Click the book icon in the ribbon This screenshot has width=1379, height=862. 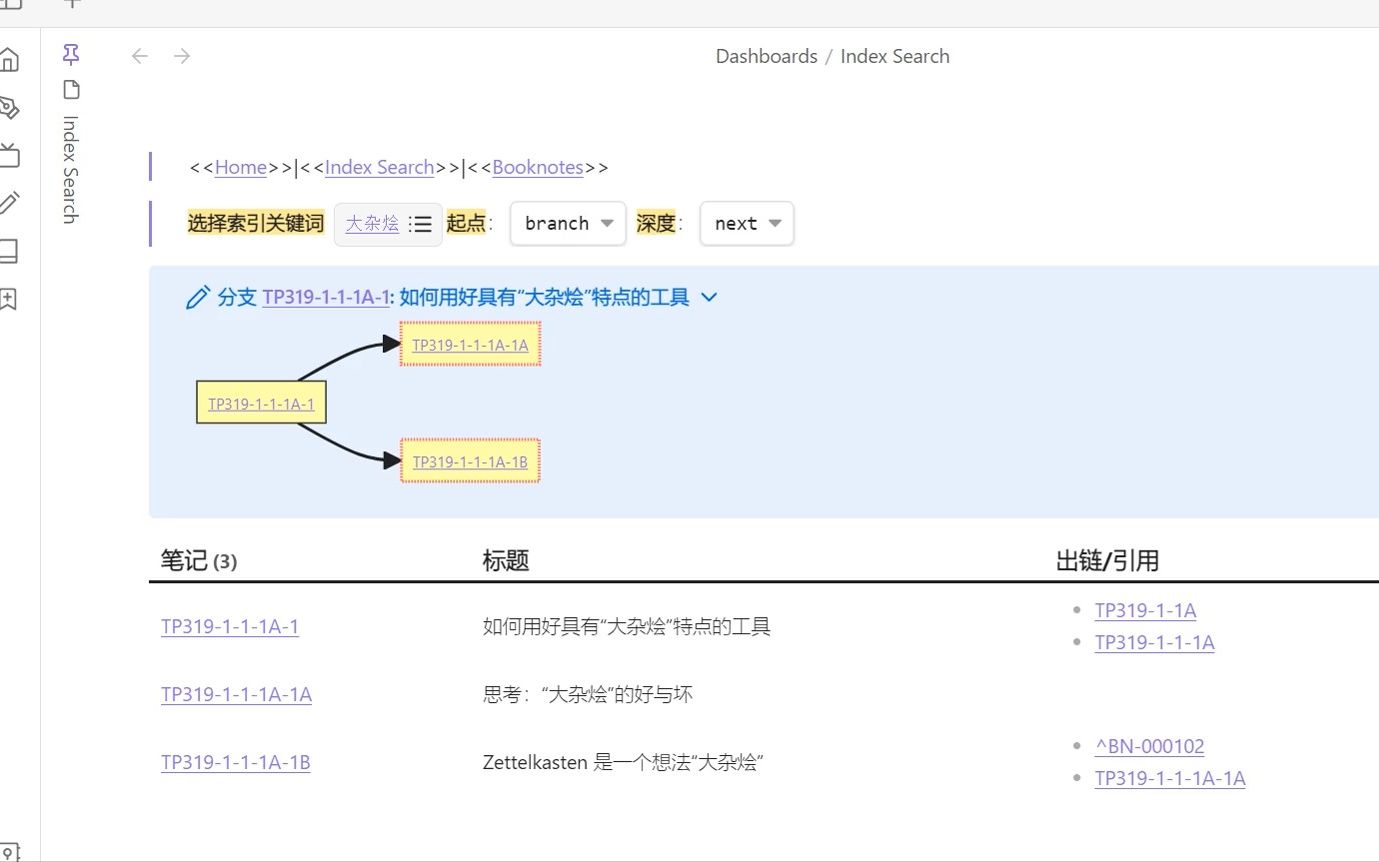8,251
